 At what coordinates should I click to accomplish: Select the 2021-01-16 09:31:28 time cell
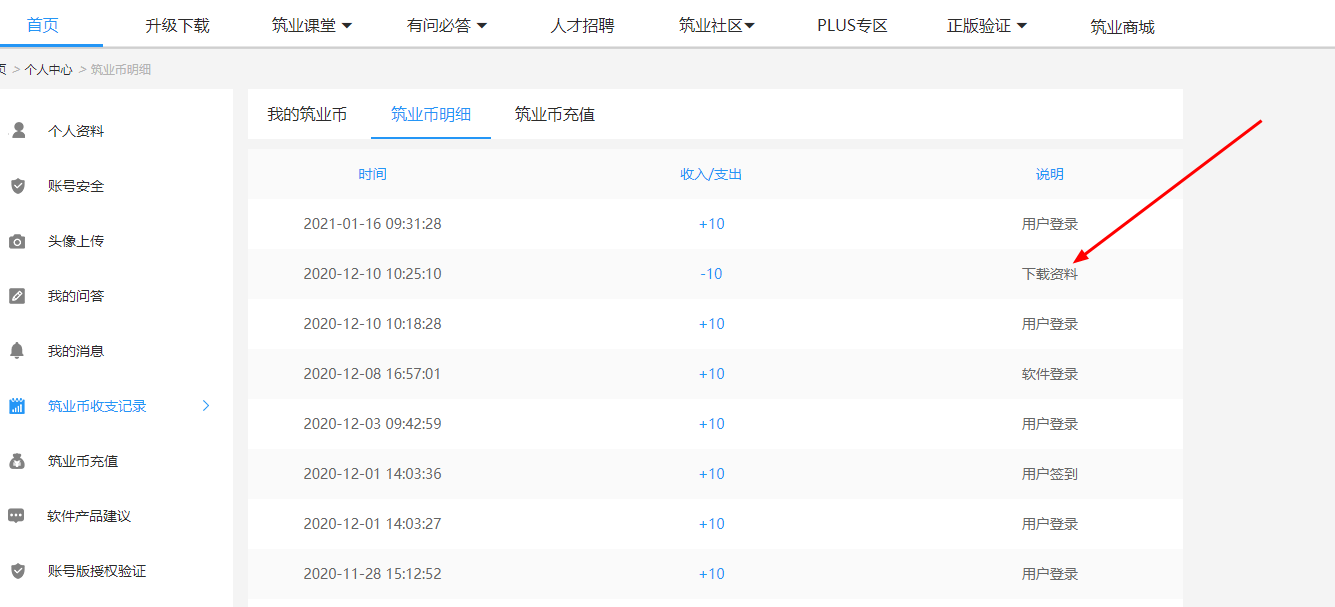[x=372, y=224]
